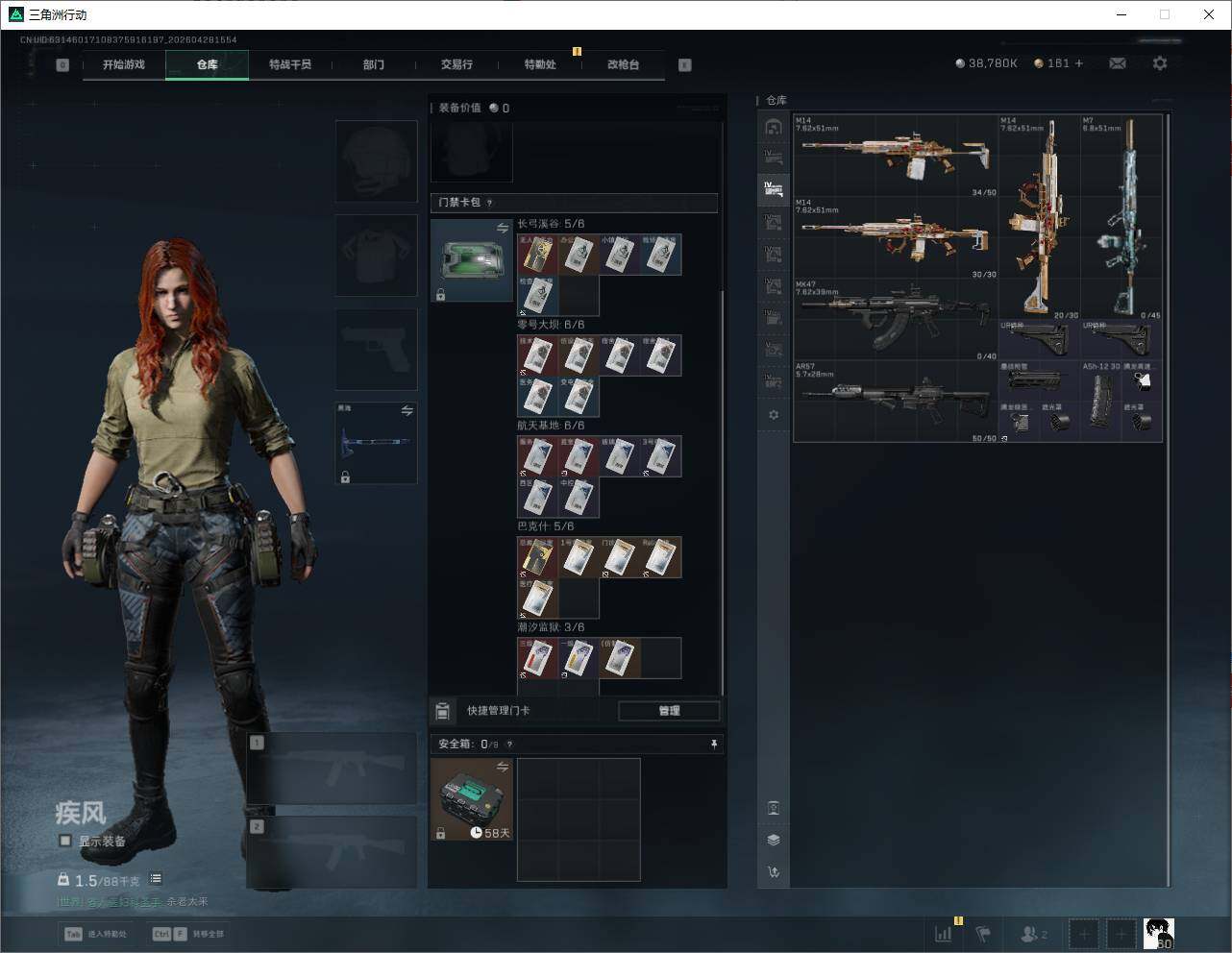Select the MK47 7.62x39mm rifle
Viewport: 1232px width, 953px height.
(x=896, y=321)
